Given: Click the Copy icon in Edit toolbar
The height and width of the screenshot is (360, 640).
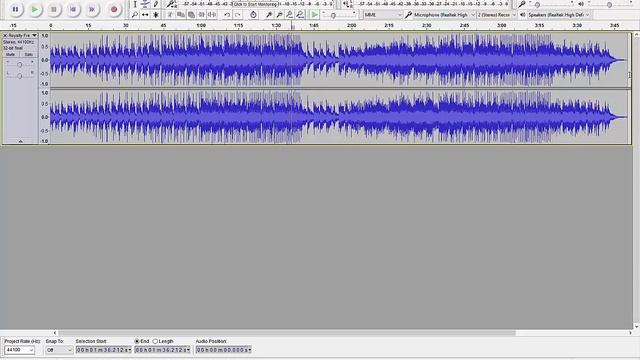Looking at the screenshot, I should coord(181,15).
